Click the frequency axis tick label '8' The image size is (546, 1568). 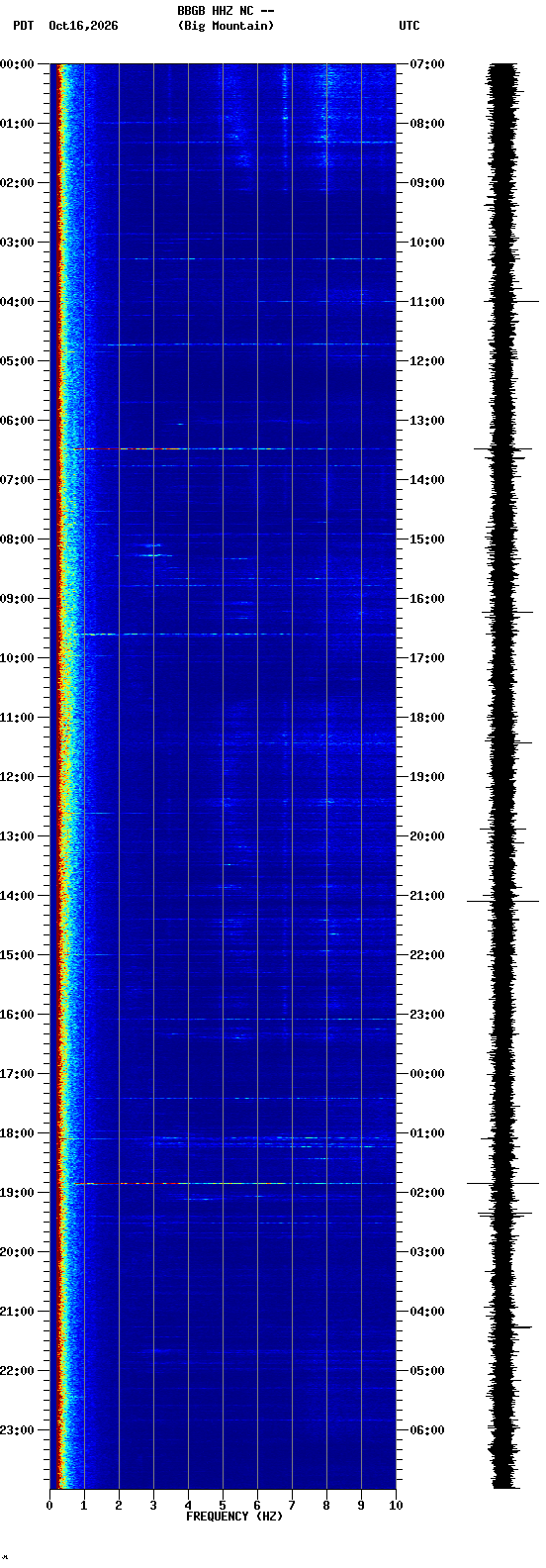[326, 1506]
